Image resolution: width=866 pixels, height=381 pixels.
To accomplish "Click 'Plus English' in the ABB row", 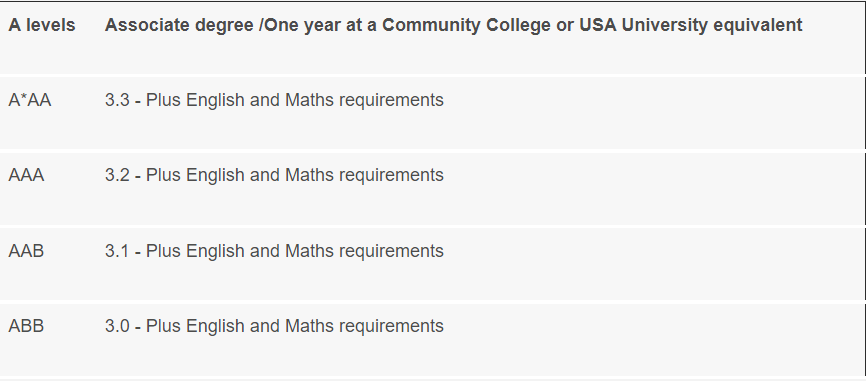I will coord(196,326).
